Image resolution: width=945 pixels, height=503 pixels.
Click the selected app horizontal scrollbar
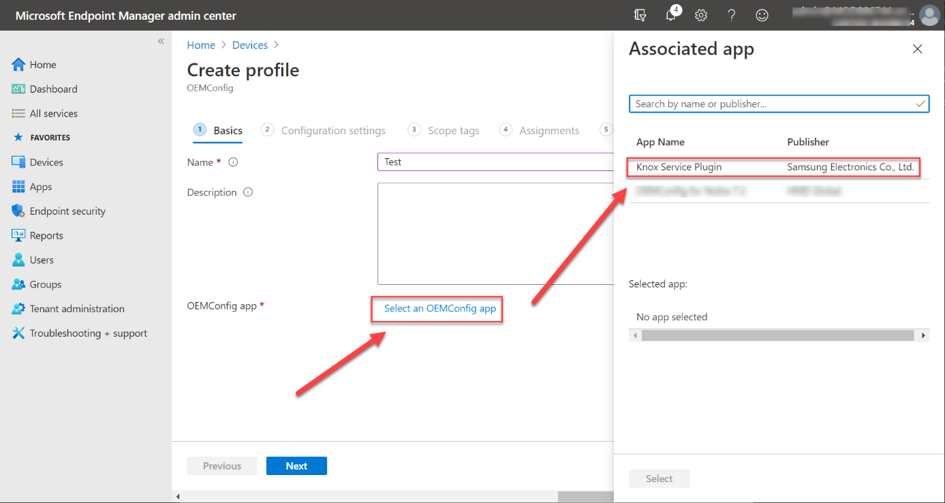[x=777, y=336]
